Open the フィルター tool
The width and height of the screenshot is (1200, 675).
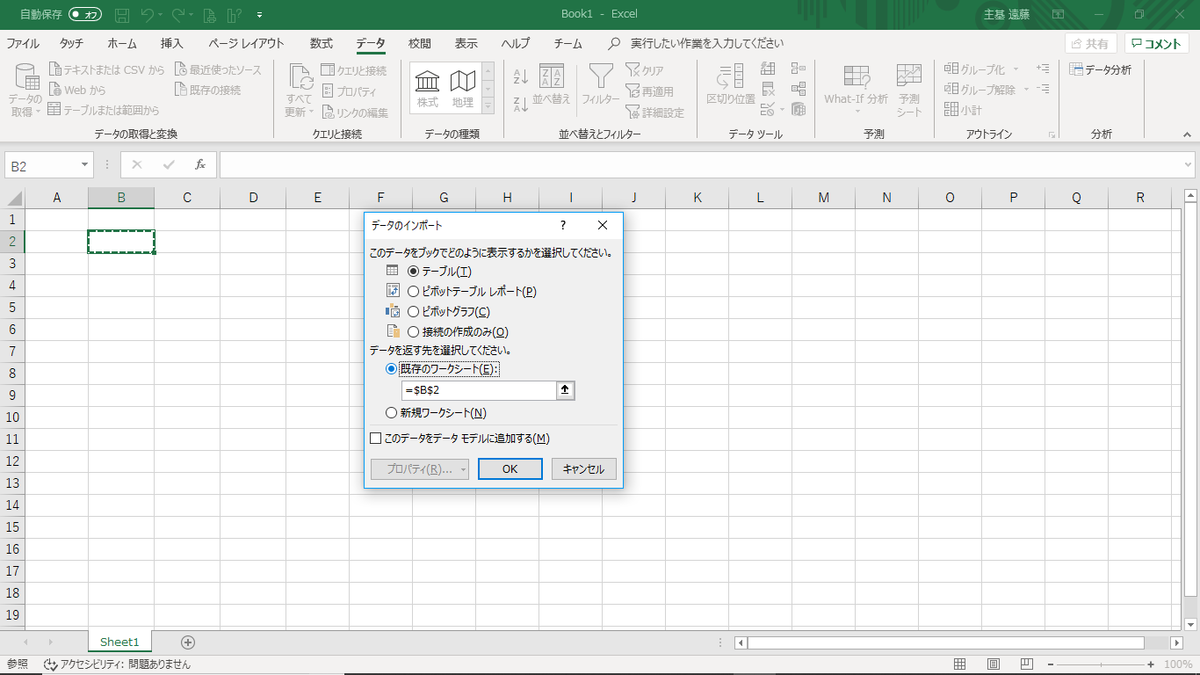[x=601, y=88]
